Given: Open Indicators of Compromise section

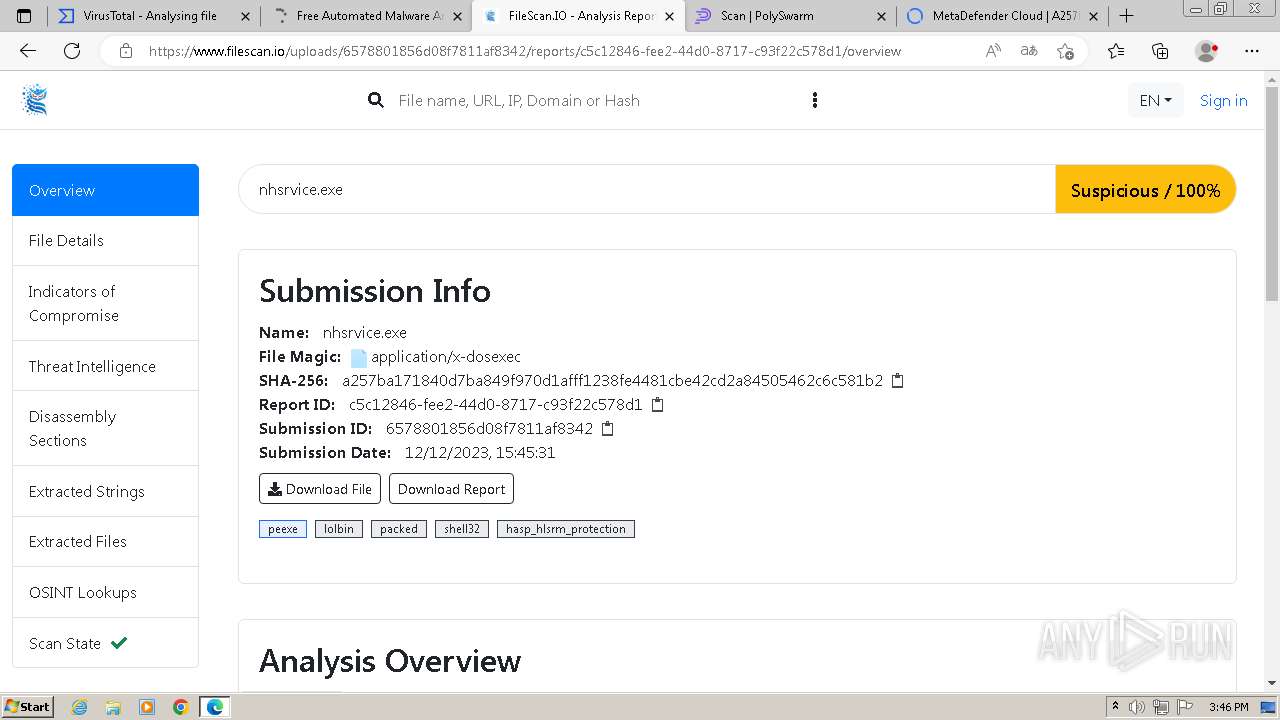Looking at the screenshot, I should (105, 303).
